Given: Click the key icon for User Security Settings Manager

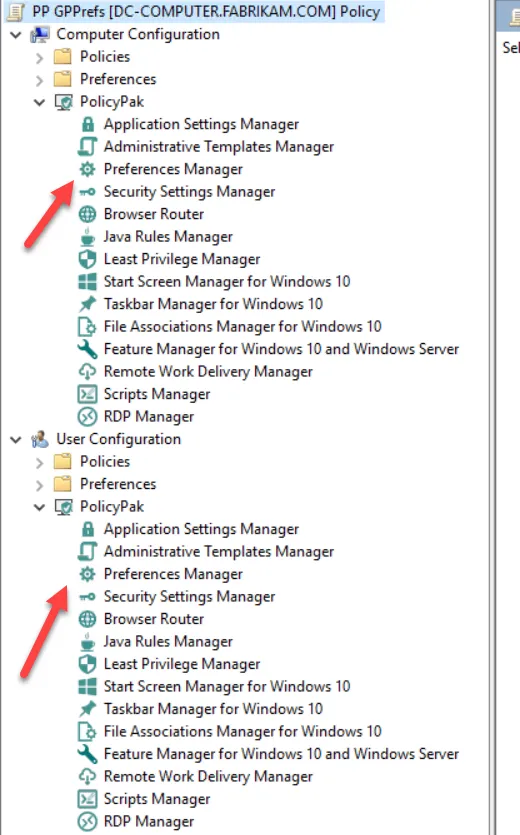Looking at the screenshot, I should click(87, 596).
